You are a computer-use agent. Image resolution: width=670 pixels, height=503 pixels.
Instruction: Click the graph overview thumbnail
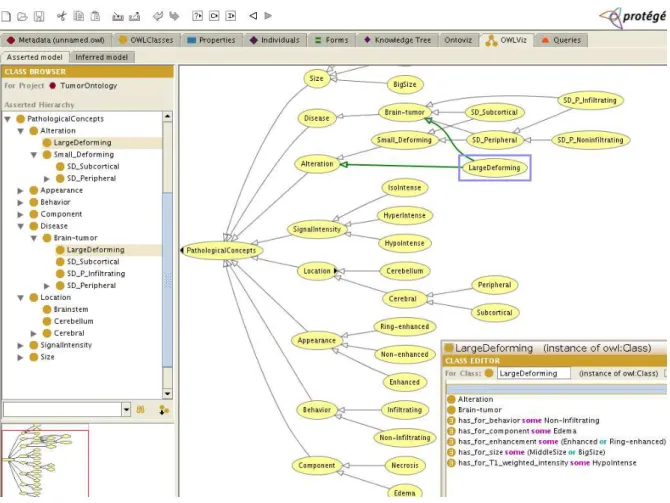(45, 460)
